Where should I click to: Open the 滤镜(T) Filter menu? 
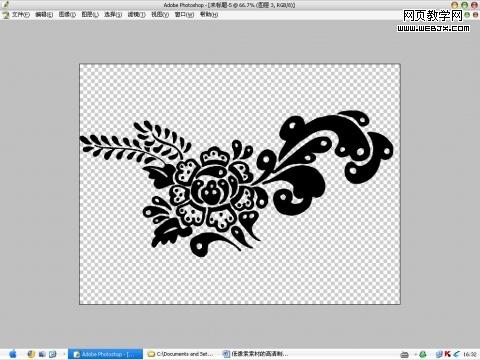coord(136,15)
